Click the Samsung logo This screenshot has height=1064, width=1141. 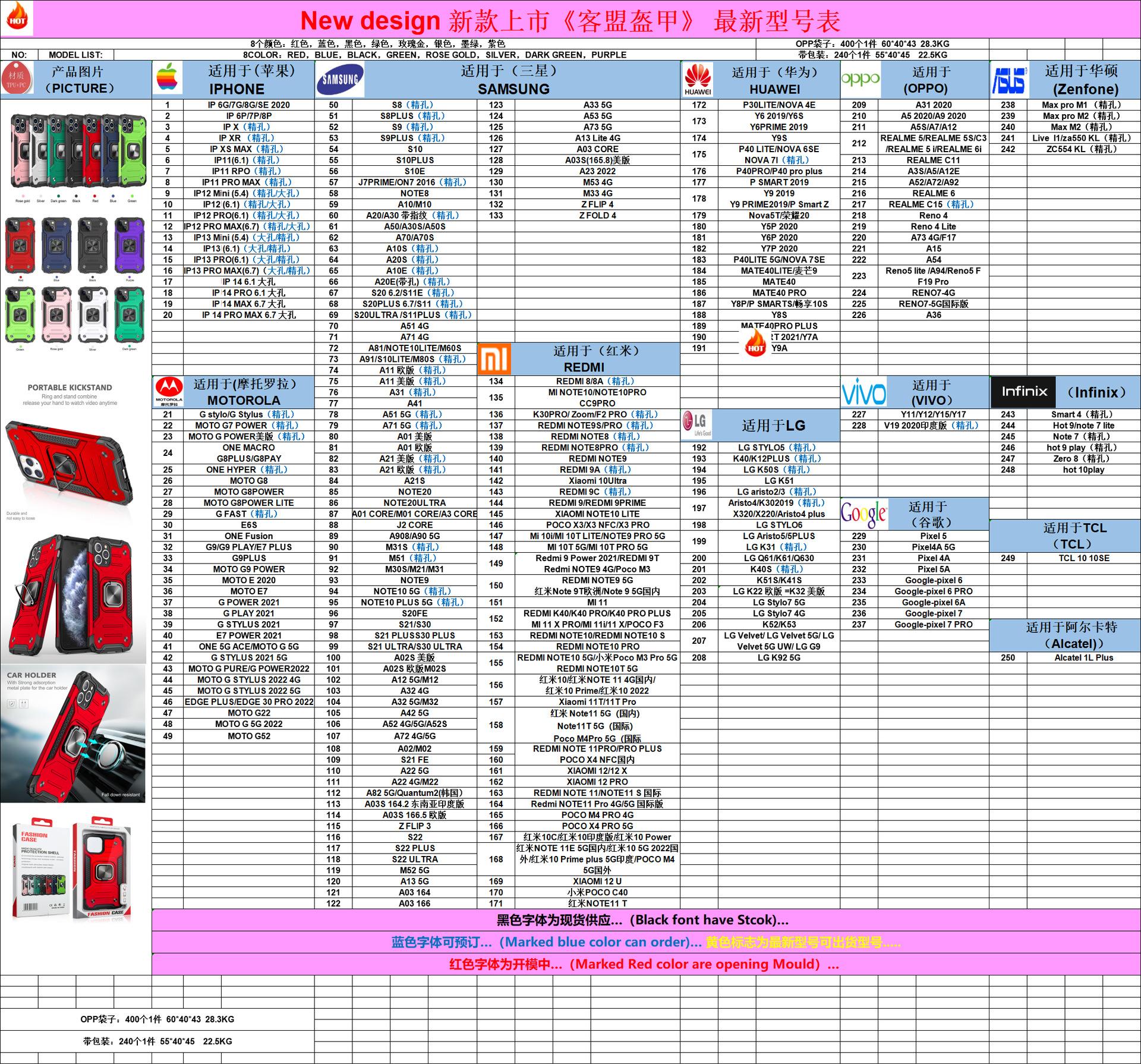(x=340, y=80)
